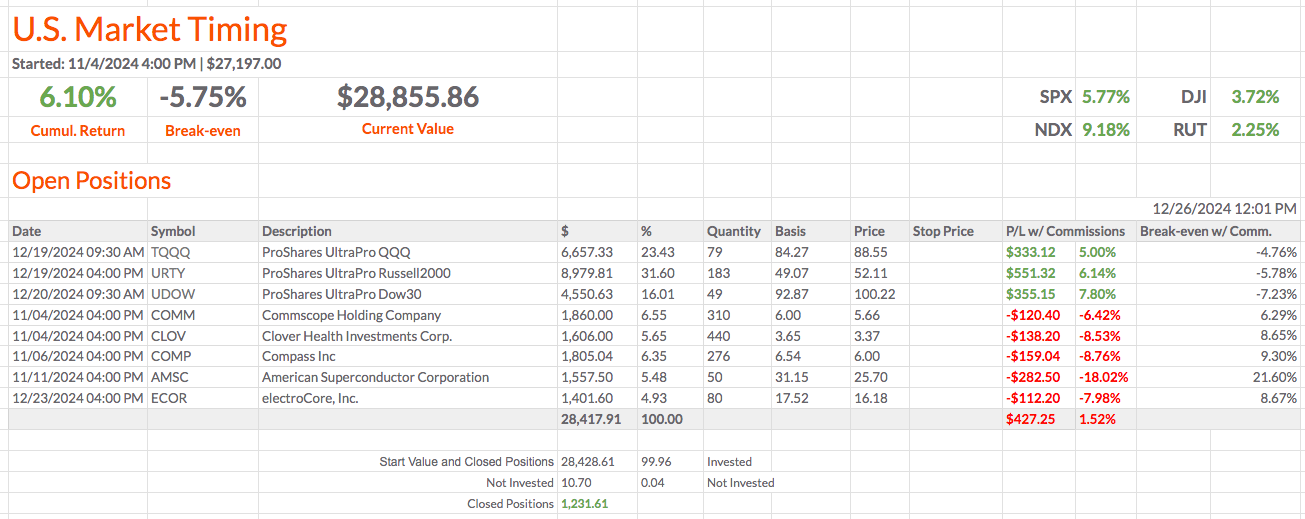Screen dimensions: 1305x519
Task: Select the American Superconductor Corporation row
Action: click(x=375, y=377)
